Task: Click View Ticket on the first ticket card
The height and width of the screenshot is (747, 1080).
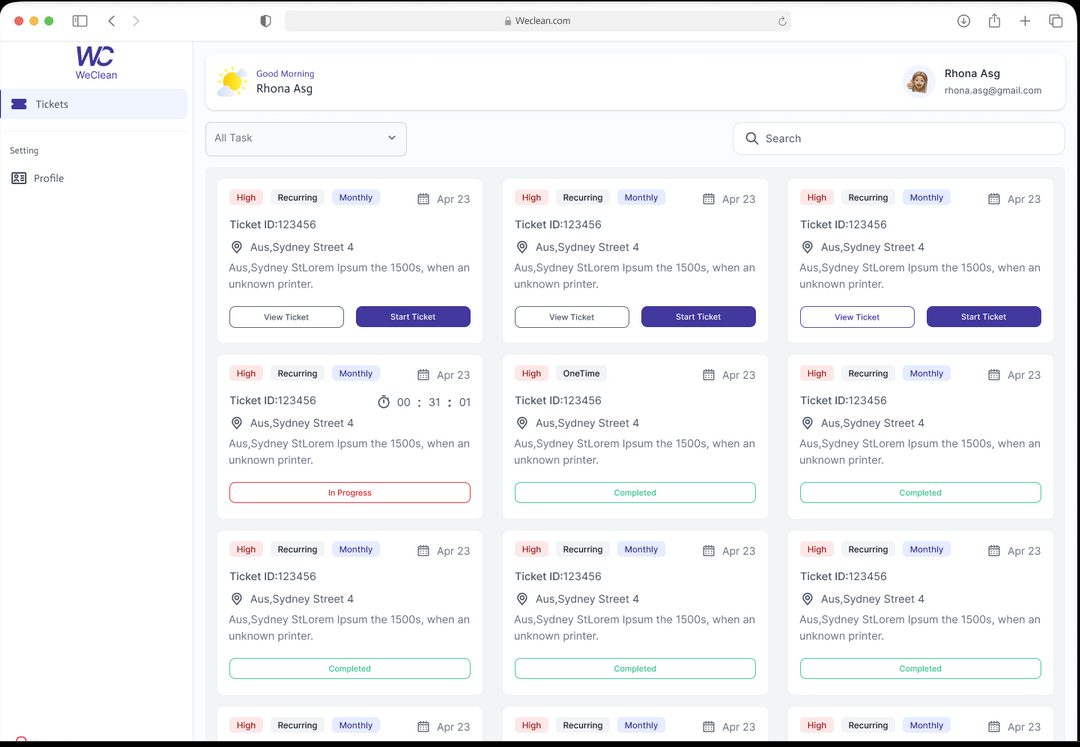Action: pos(286,316)
